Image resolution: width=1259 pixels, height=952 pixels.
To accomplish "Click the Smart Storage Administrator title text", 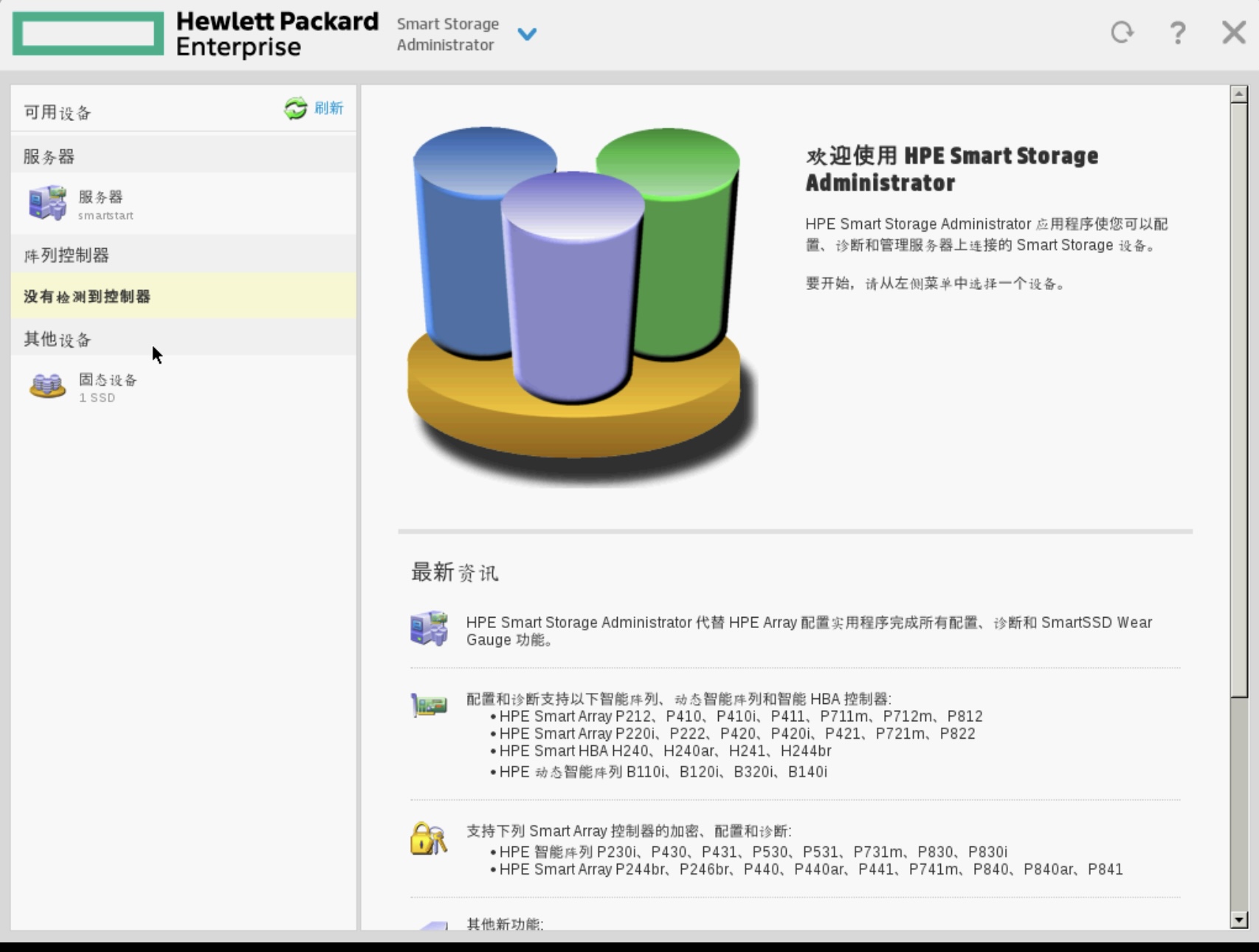I will pos(448,34).
